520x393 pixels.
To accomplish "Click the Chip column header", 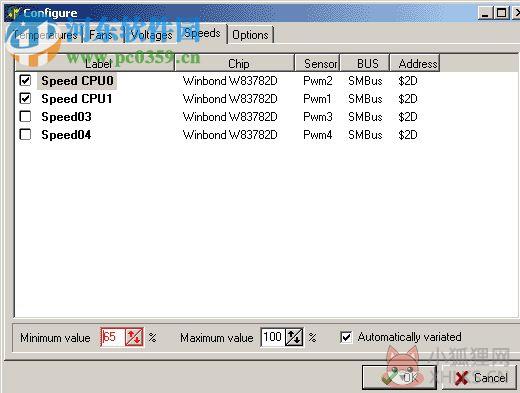I will tap(235, 63).
